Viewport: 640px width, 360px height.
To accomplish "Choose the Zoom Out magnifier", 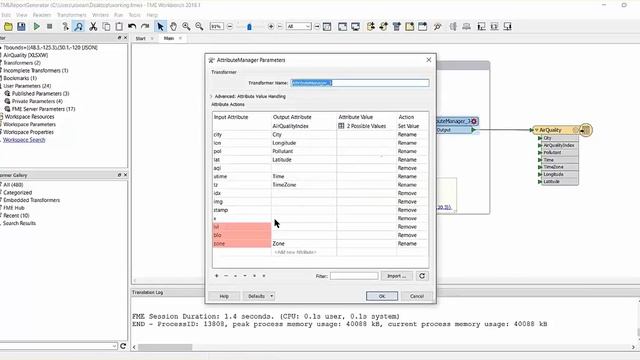I will click(x=199, y=27).
